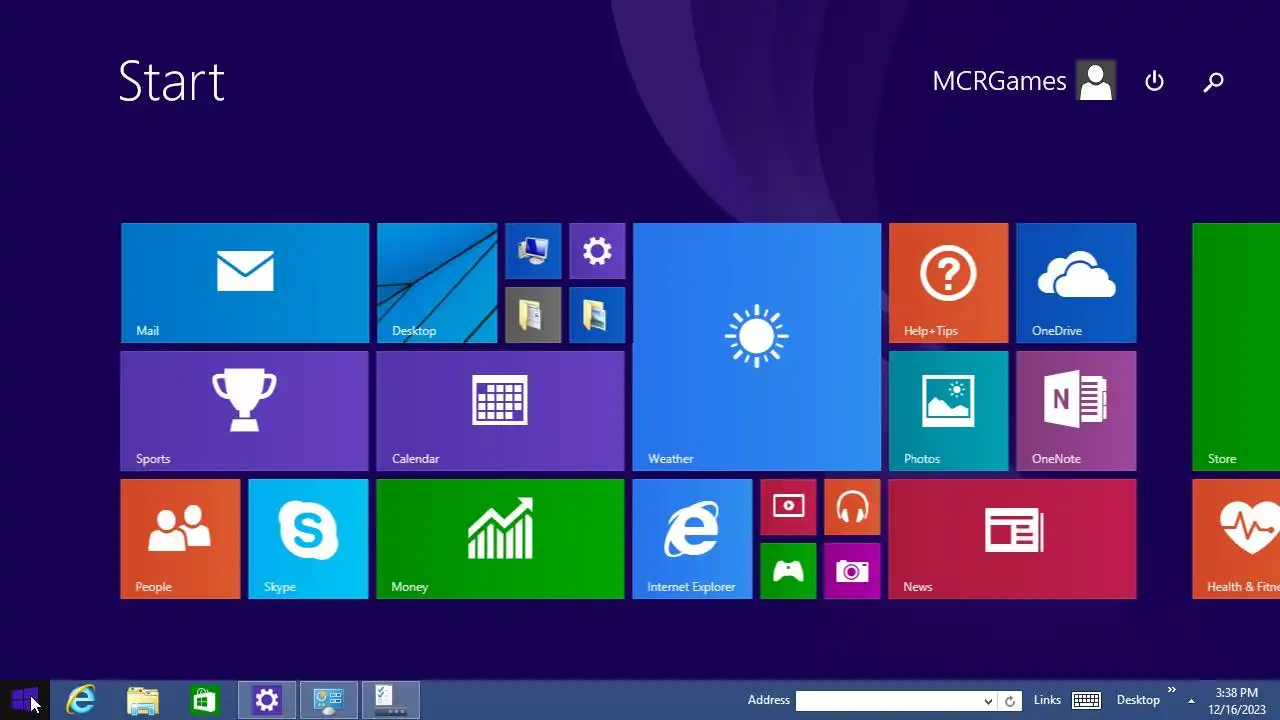Open Internet Explorer from the taskbar
Image resolution: width=1280 pixels, height=720 pixels.
(81, 700)
